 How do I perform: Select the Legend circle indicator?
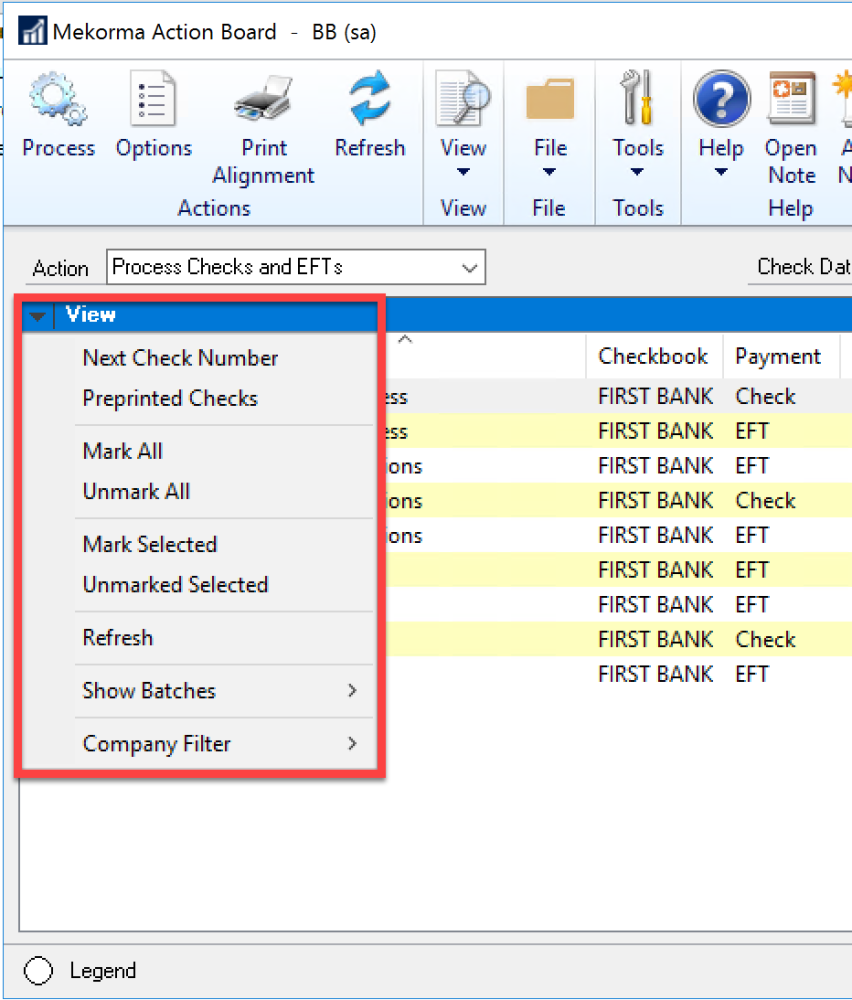(x=38, y=971)
